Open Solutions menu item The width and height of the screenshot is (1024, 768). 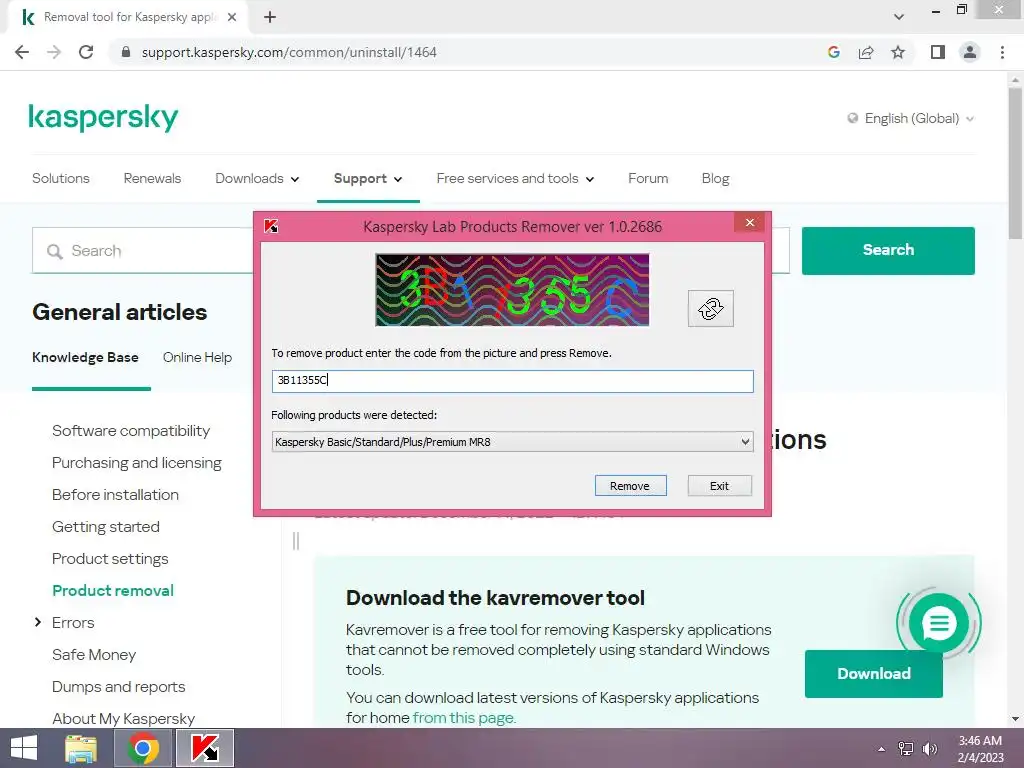click(x=61, y=178)
